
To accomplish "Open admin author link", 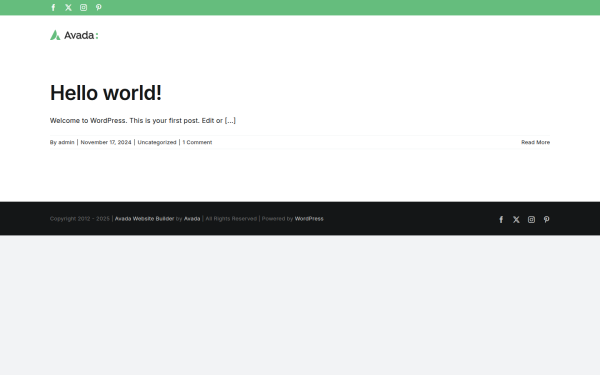I will click(x=66, y=142).
